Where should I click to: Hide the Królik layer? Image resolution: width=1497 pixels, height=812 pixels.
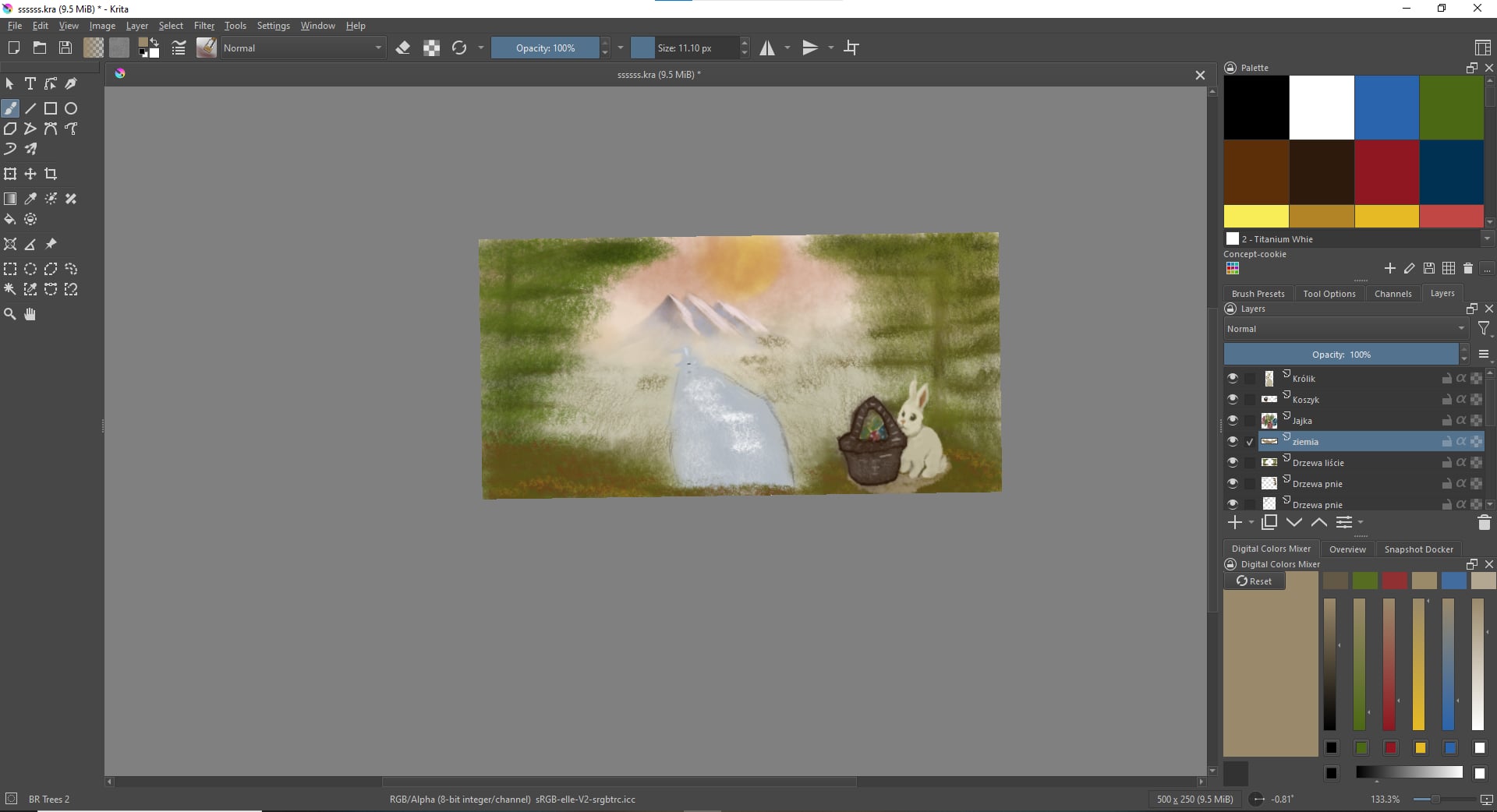(x=1232, y=378)
